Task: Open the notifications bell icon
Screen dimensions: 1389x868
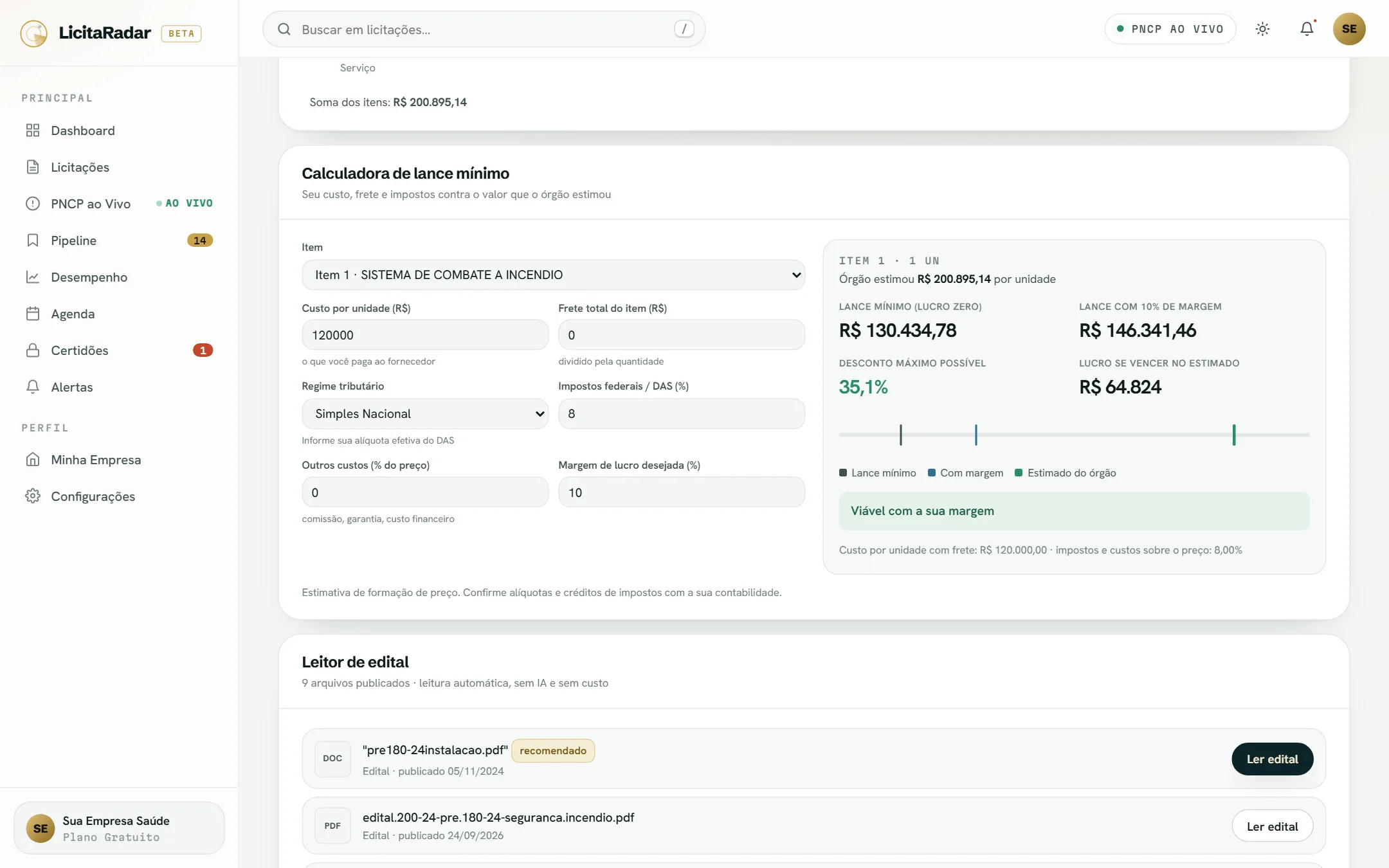Action: pos(1307,29)
